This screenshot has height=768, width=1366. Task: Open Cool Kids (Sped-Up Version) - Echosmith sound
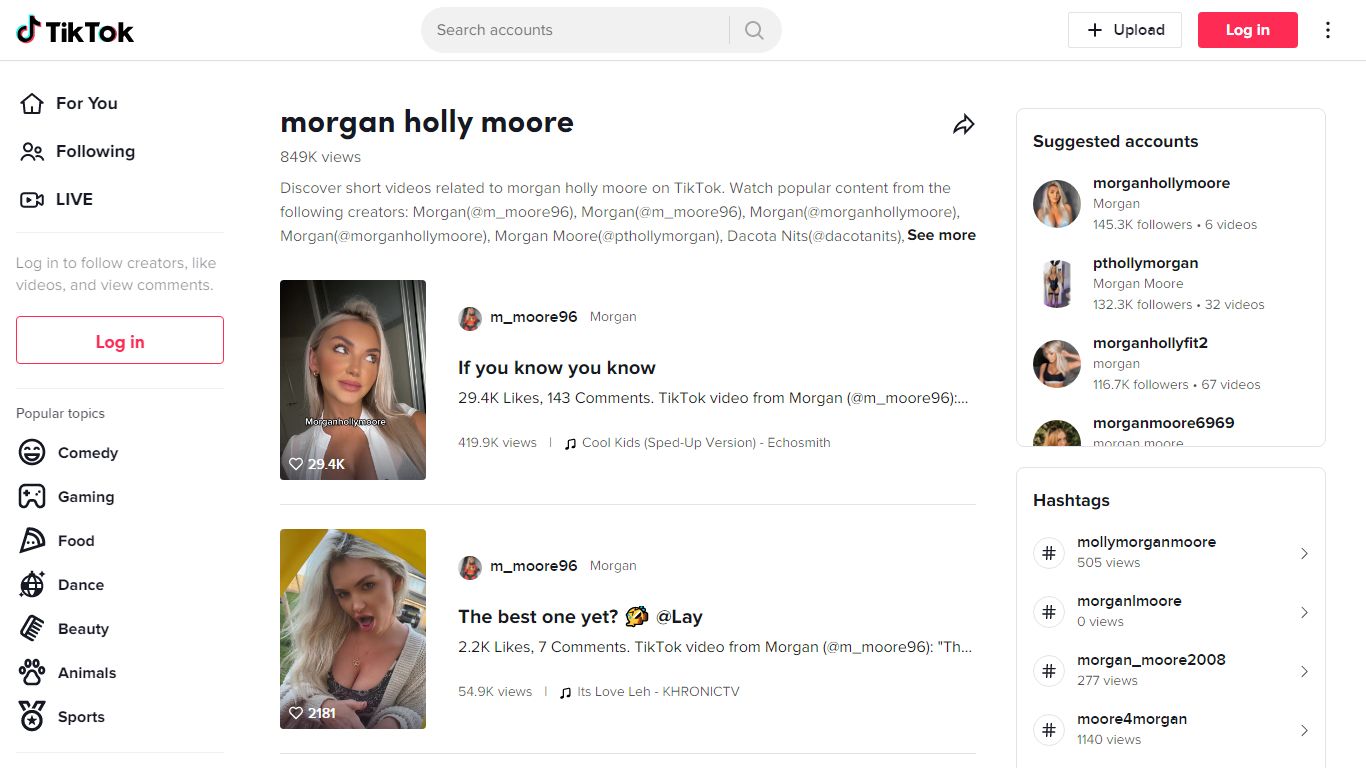pos(706,442)
